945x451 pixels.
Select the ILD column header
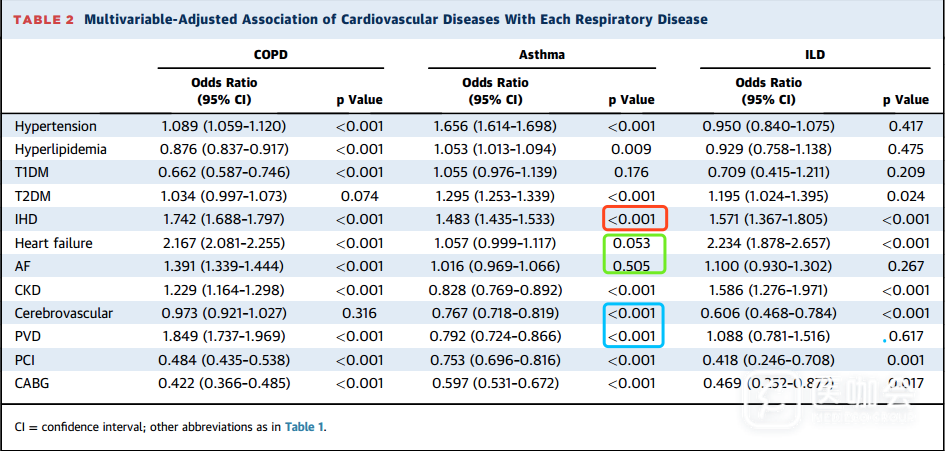(813, 55)
